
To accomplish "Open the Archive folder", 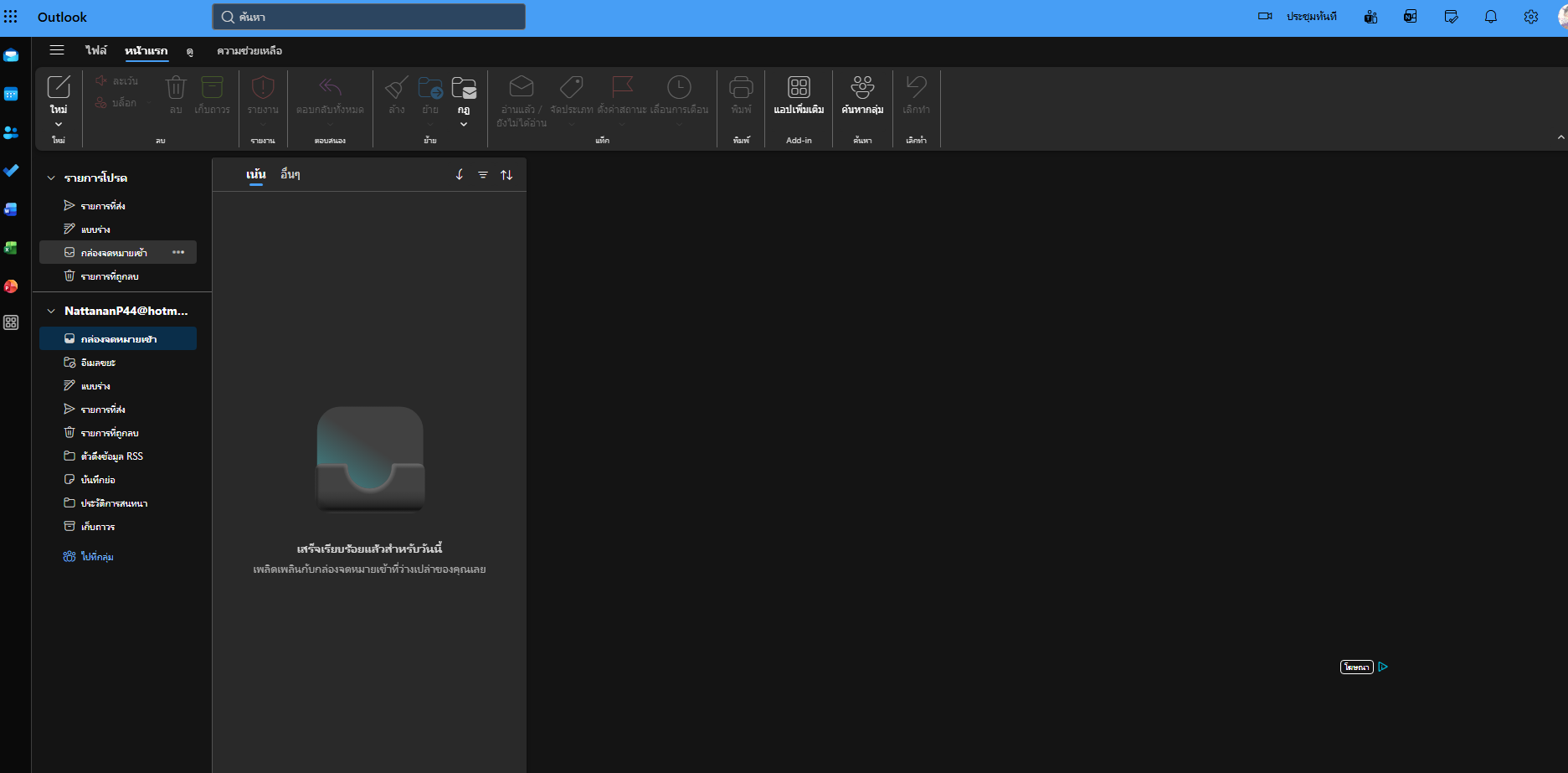I will 118,527.
